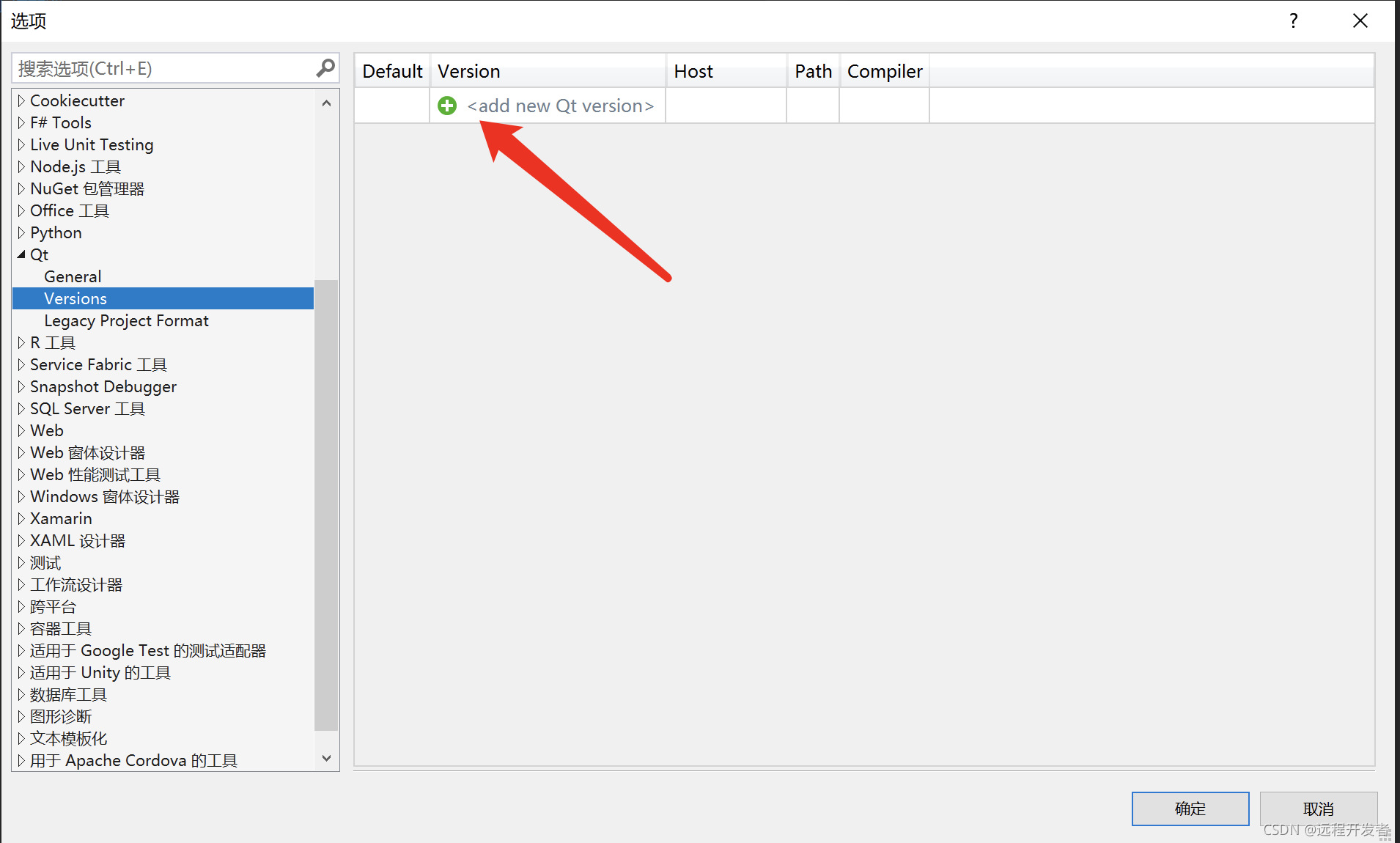Image resolution: width=1400 pixels, height=843 pixels.
Task: Click the <add new Qt version> entry
Action: point(561,106)
